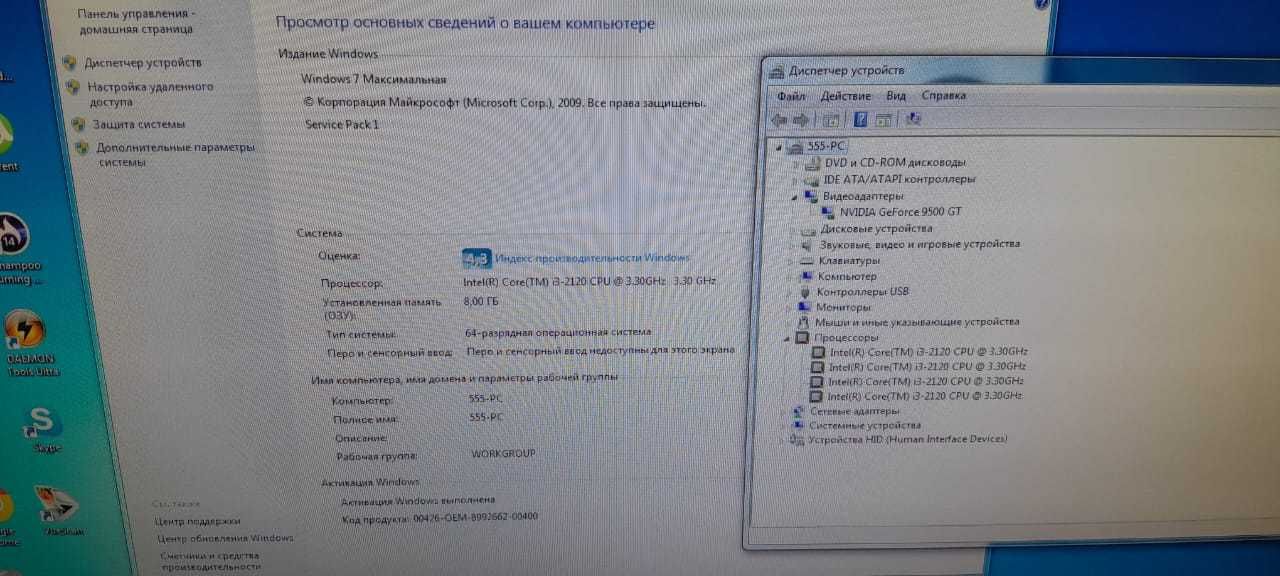Expand the Сетевые адаптеры node
The width and height of the screenshot is (1280, 576).
(783, 411)
